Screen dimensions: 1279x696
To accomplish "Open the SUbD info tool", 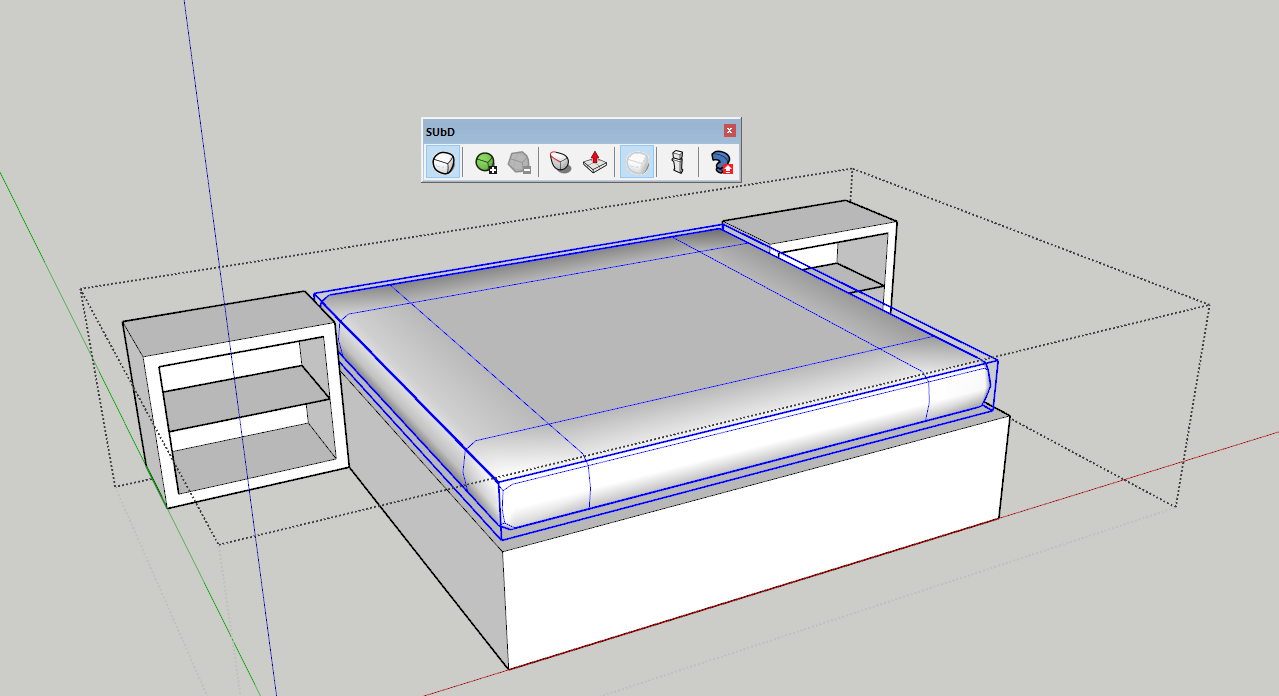I will tap(676, 163).
